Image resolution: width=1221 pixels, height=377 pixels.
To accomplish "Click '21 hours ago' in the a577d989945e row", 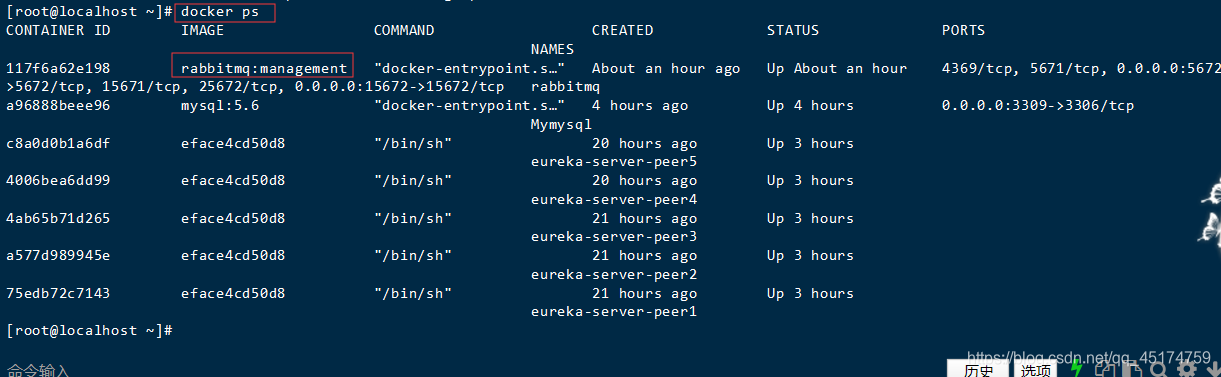I will click(644, 255).
